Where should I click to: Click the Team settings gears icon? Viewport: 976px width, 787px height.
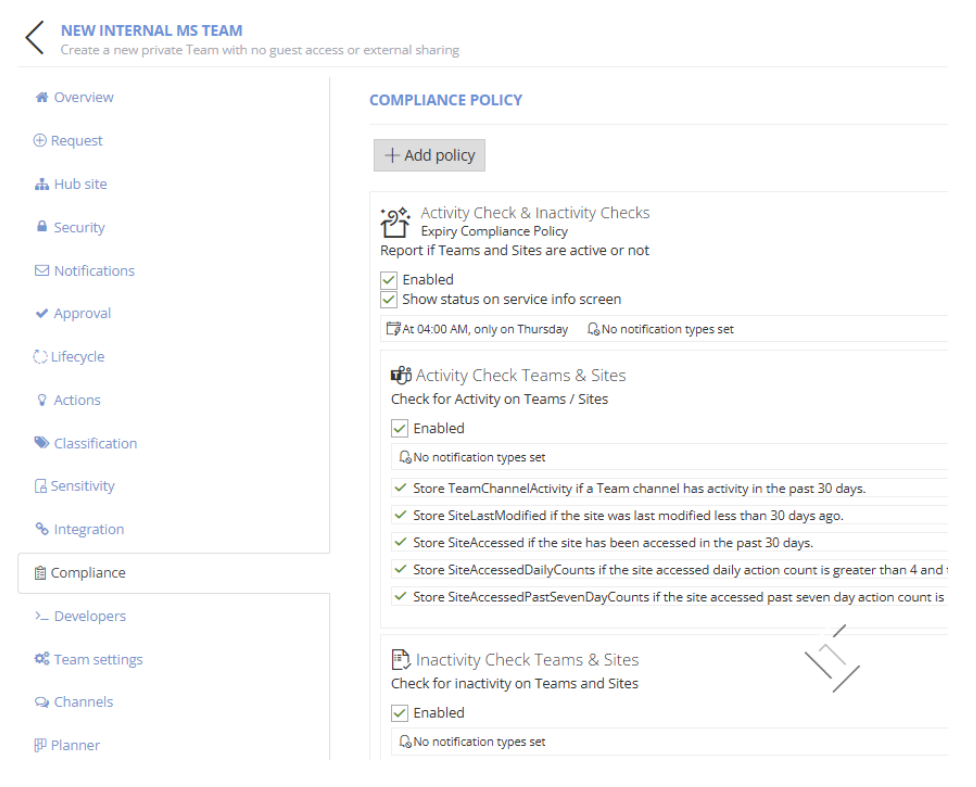42,659
